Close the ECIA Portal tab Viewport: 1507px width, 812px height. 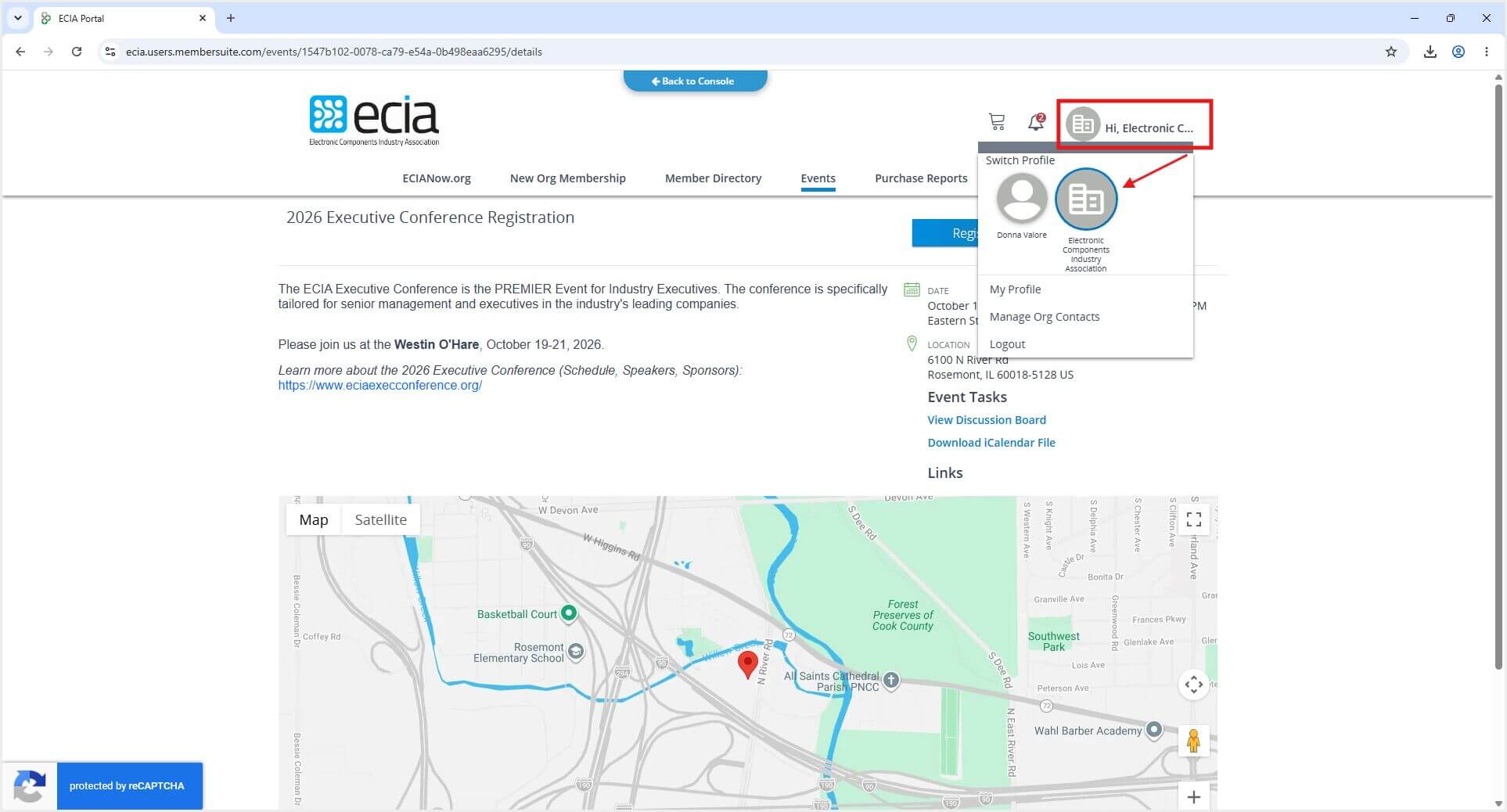pyautogui.click(x=203, y=18)
